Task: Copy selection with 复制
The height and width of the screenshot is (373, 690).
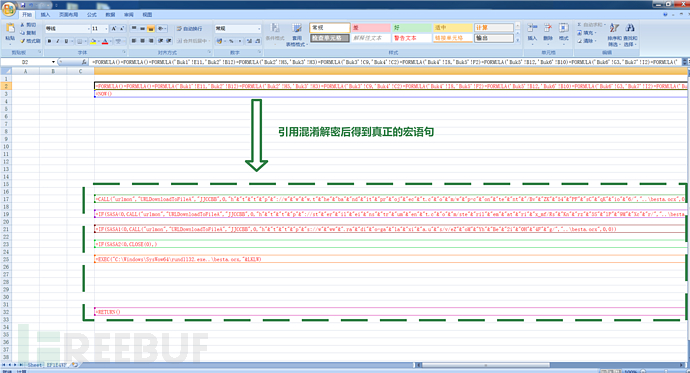Action: point(28,33)
